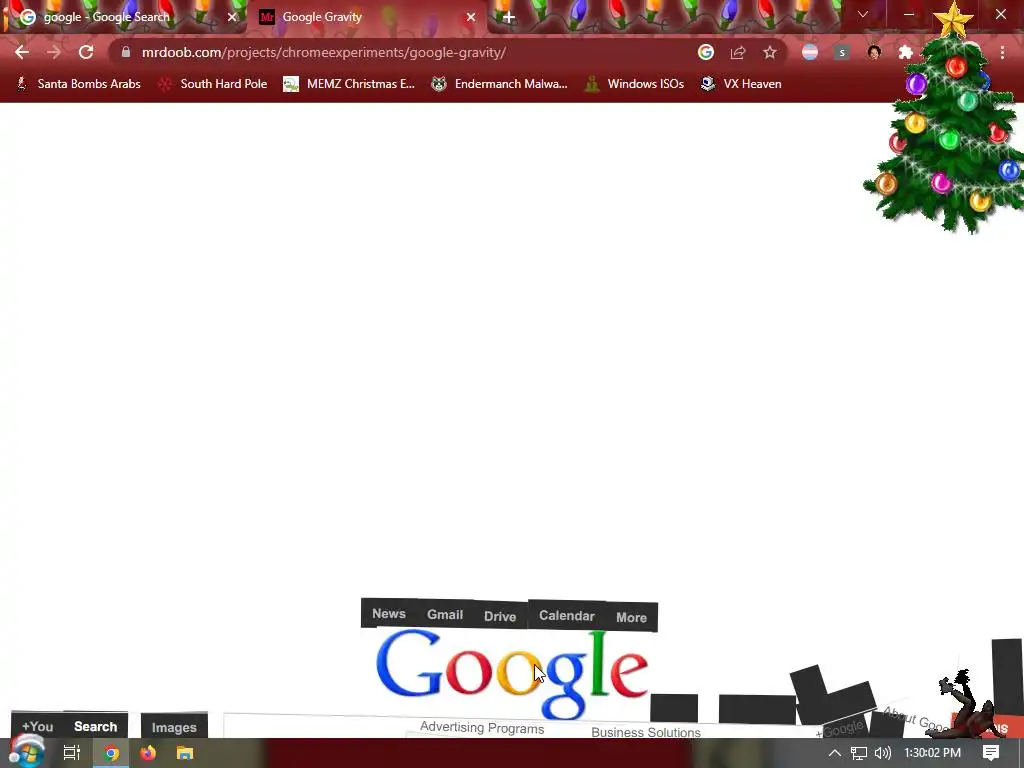
Task: Bookmark this page with the star icon
Action: click(x=770, y=52)
